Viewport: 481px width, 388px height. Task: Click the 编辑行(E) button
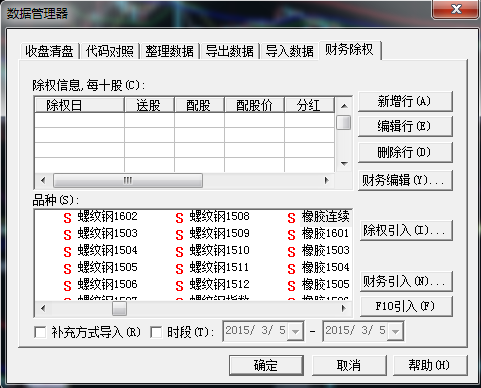tap(405, 126)
